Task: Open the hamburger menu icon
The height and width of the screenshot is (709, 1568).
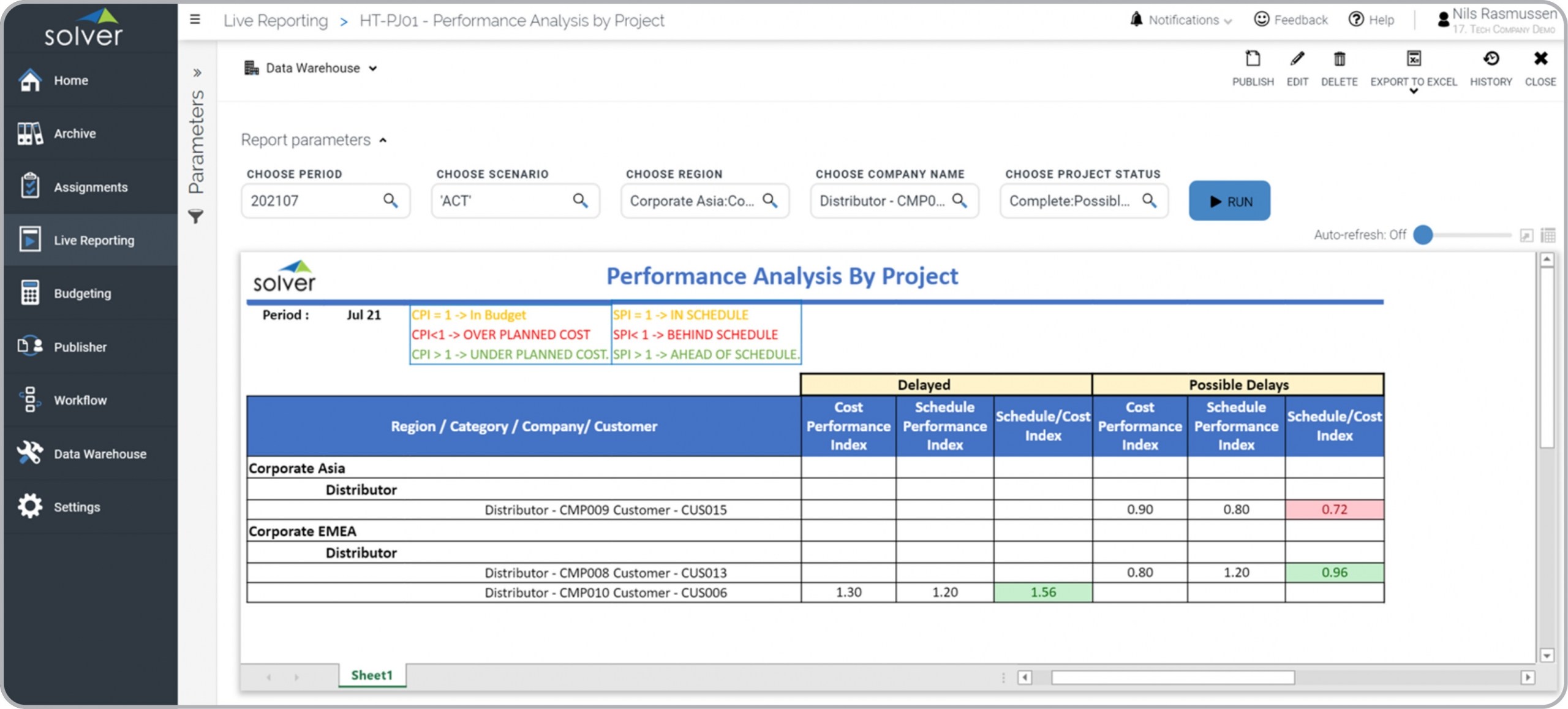Action: click(x=195, y=20)
